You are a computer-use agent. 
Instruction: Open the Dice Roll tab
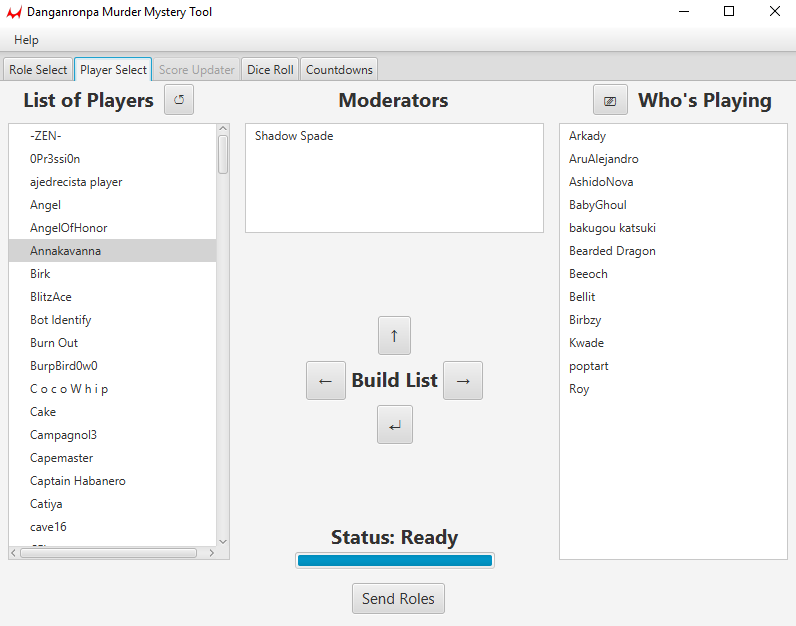pyautogui.click(x=270, y=70)
